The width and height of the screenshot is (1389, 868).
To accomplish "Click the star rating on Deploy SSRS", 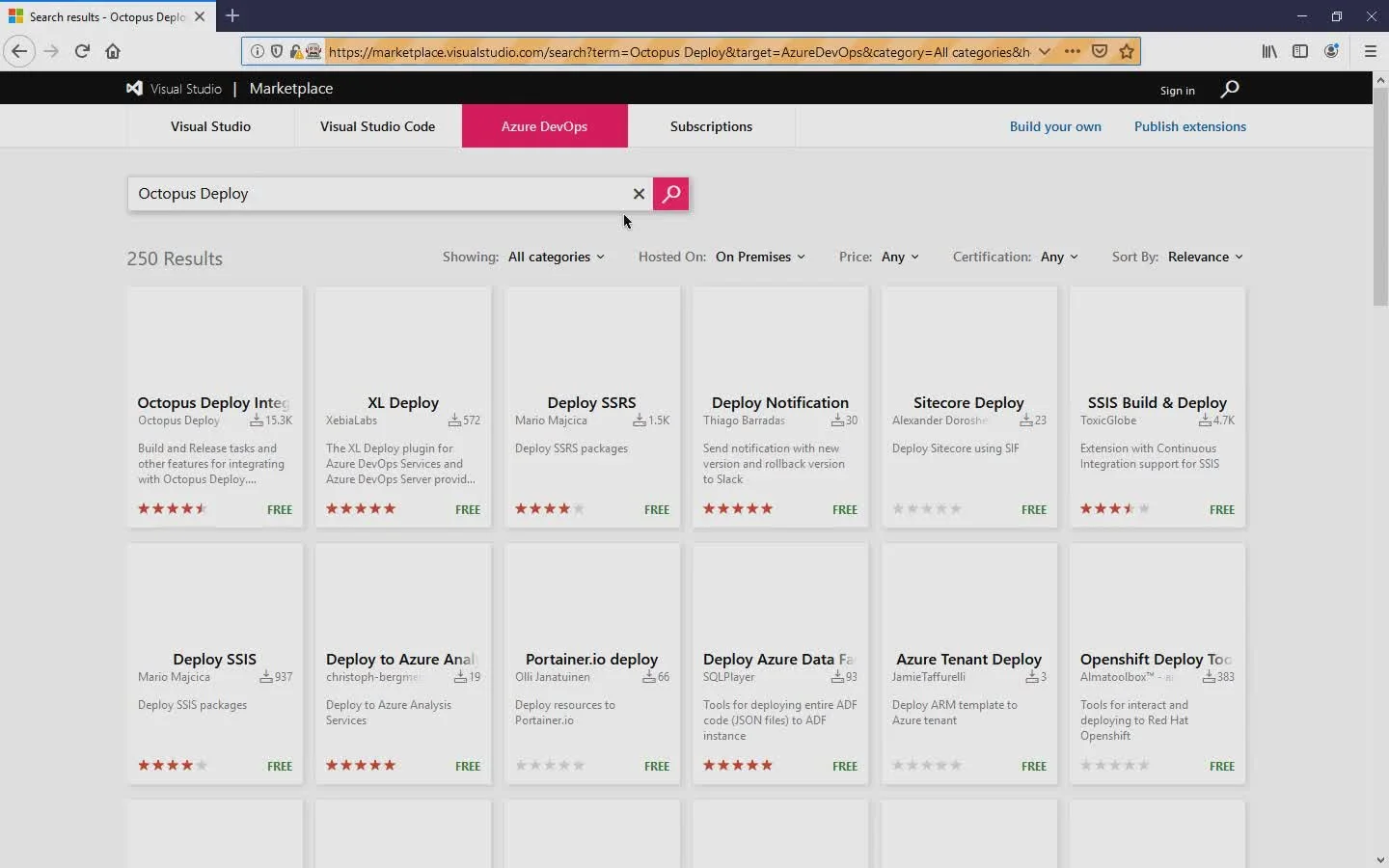I will (x=550, y=508).
